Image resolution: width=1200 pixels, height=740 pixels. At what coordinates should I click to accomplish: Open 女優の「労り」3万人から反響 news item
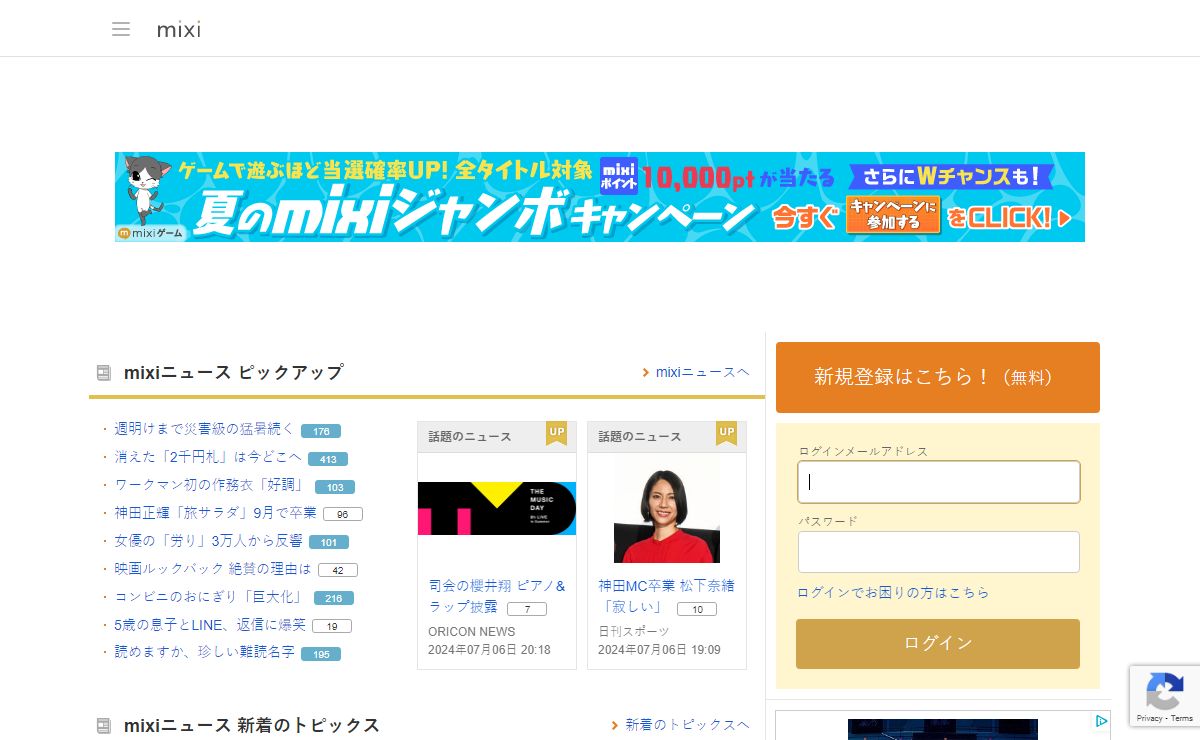209,541
